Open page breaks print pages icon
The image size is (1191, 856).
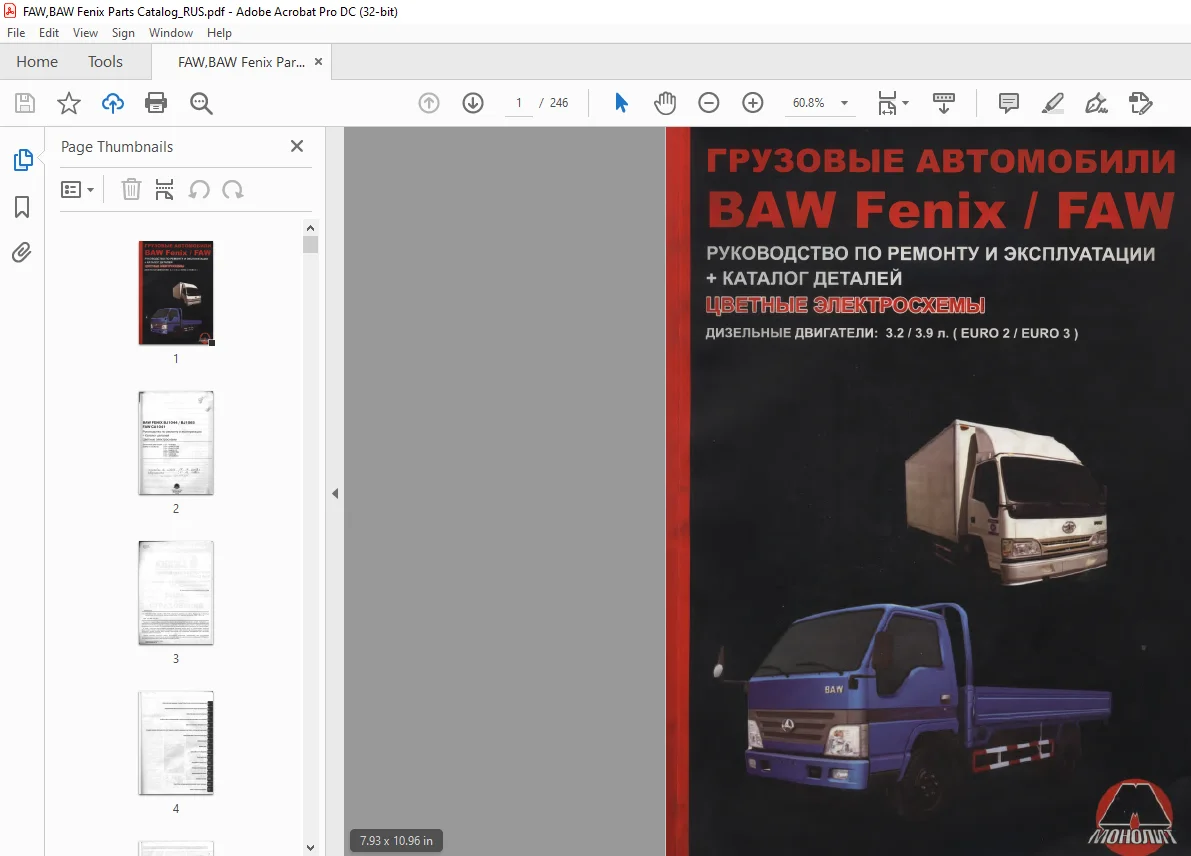pyautogui.click(x=164, y=189)
